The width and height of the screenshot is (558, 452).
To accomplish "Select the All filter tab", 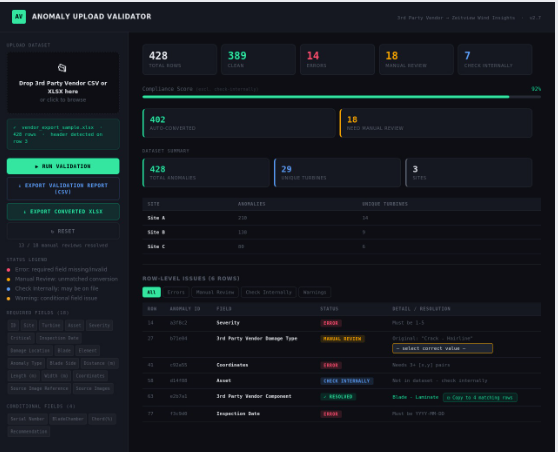I will (152, 292).
